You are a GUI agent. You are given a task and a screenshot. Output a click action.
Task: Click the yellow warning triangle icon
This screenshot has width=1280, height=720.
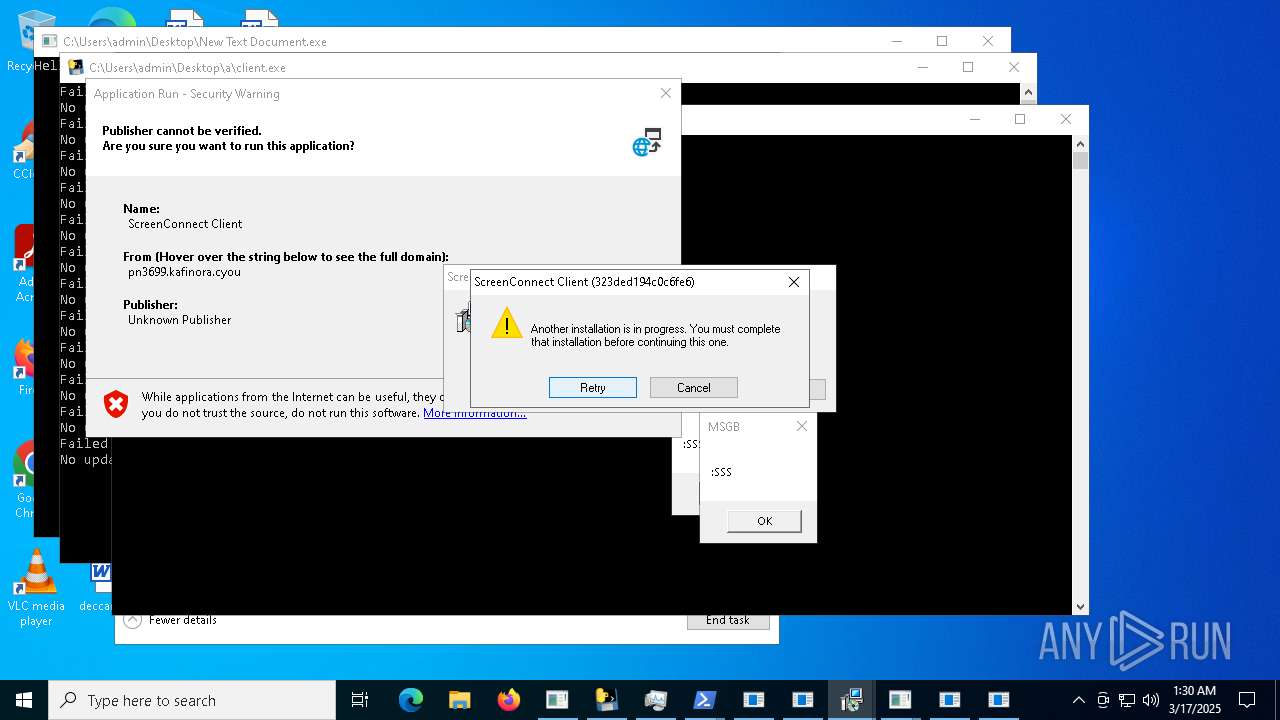(x=507, y=323)
